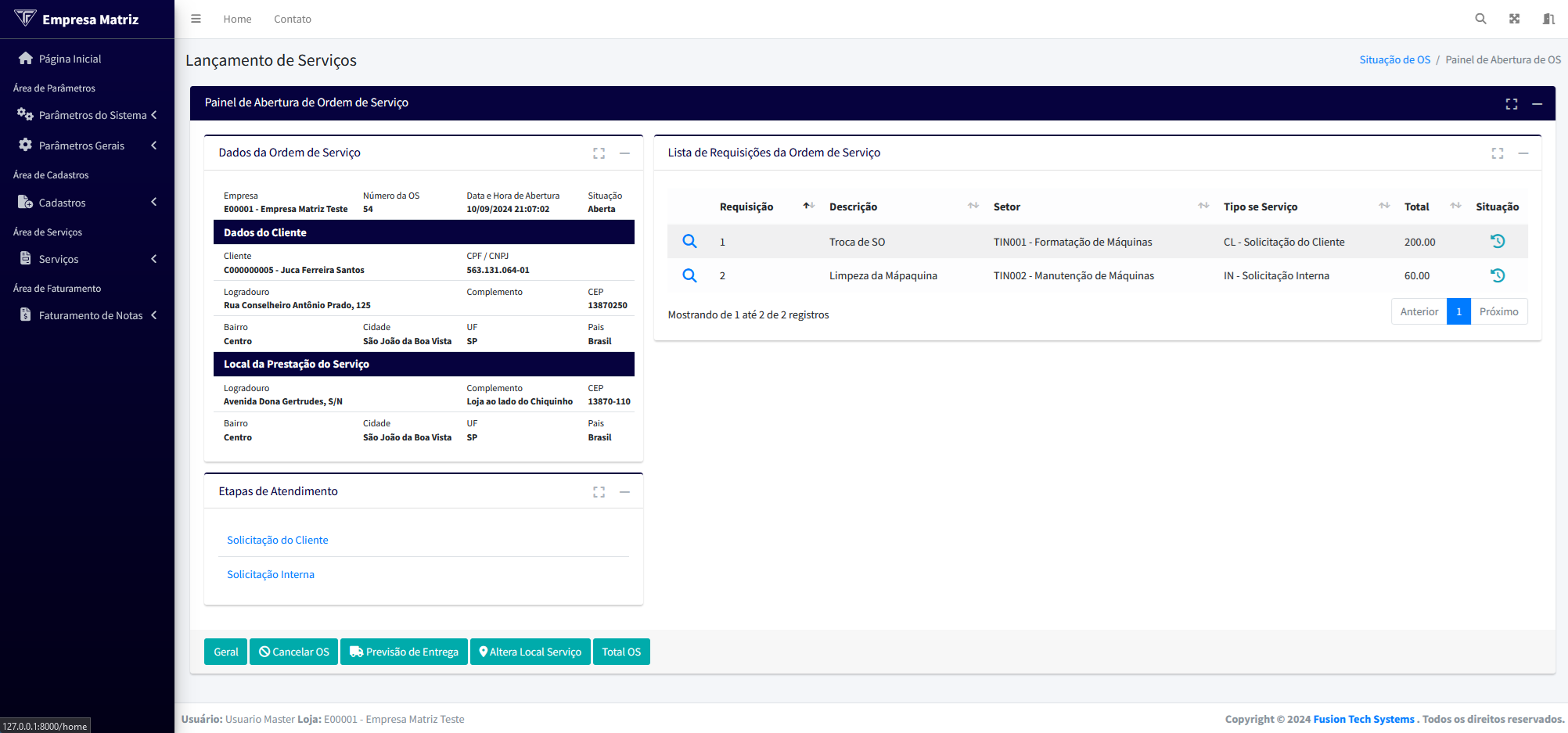The height and width of the screenshot is (733, 1568).
Task: Click the 60.00 total value
Action: click(1417, 275)
